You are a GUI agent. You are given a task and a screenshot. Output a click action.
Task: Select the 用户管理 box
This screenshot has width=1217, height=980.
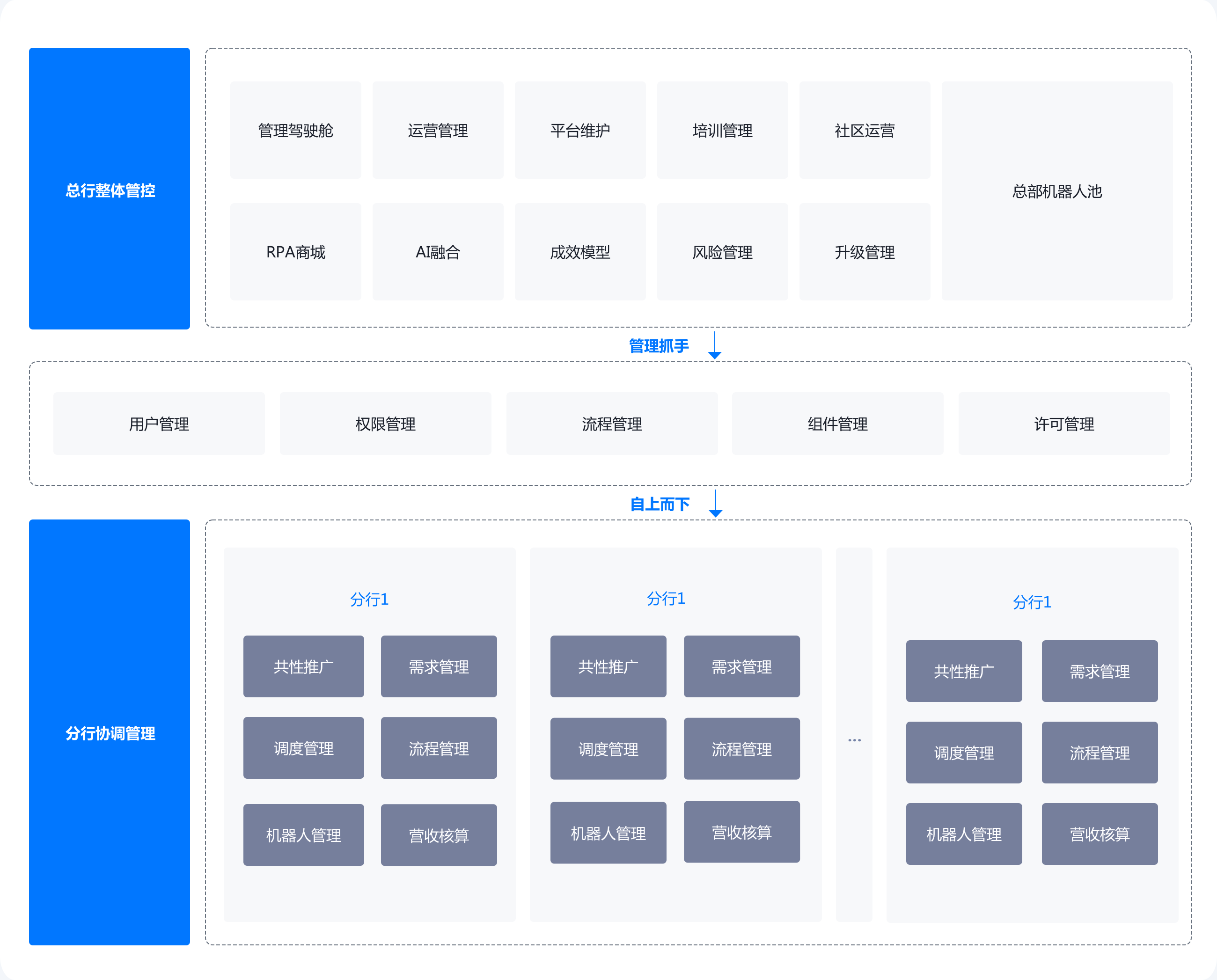(159, 424)
